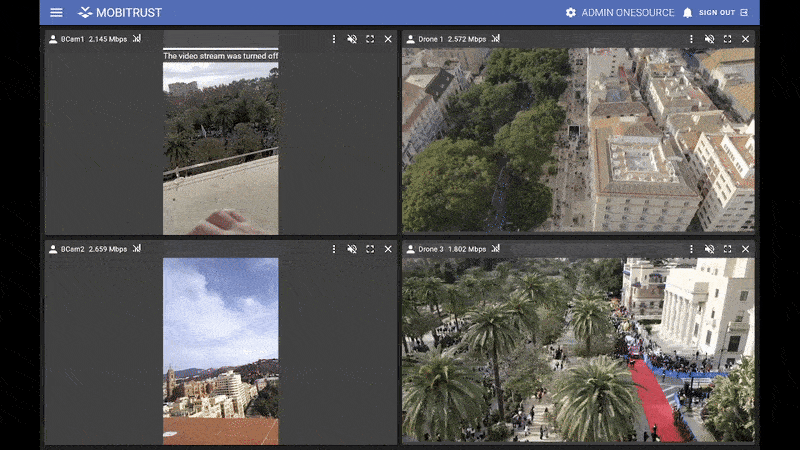The image size is (800, 450).
Task: Open the hamburger navigation menu
Action: click(56, 13)
